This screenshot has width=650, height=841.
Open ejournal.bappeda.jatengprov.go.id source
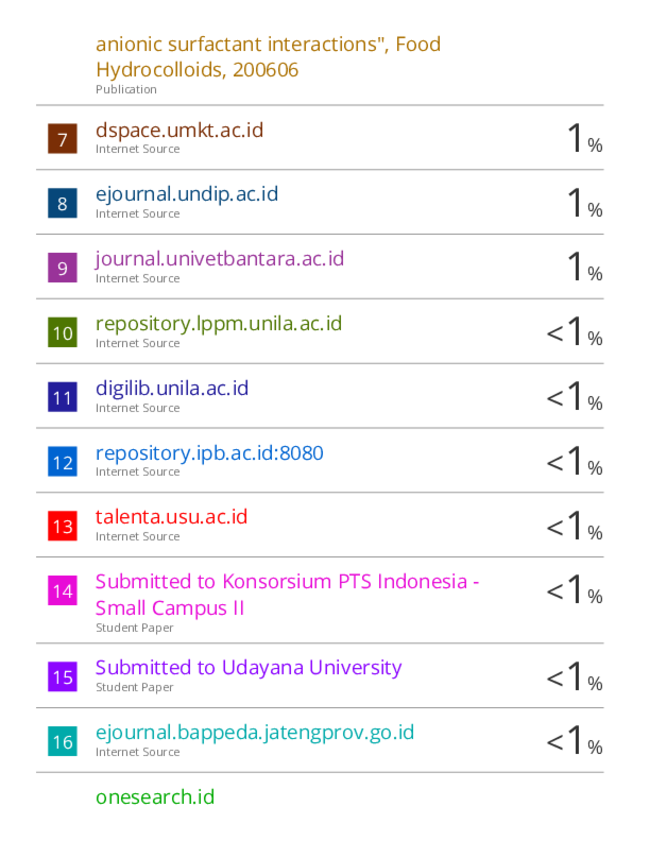(255, 733)
